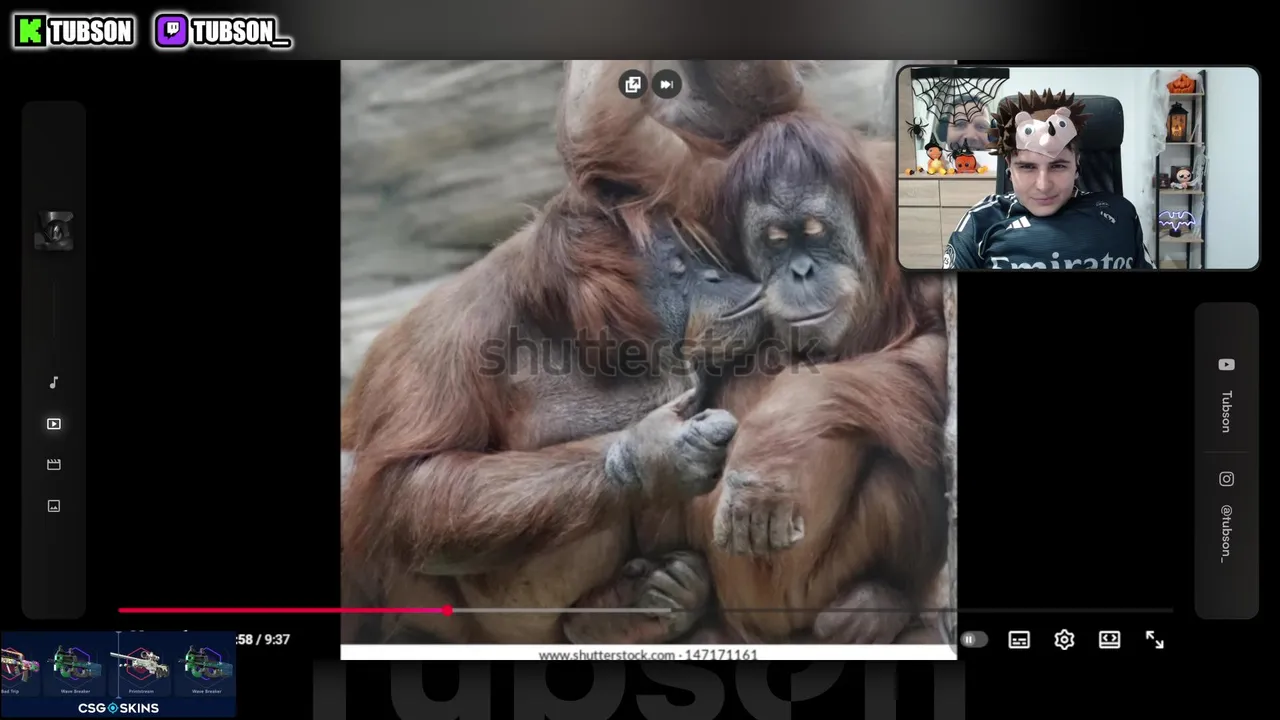This screenshot has height=720, width=1280.
Task: Toggle subtitles captions button
Action: tap(1019, 640)
